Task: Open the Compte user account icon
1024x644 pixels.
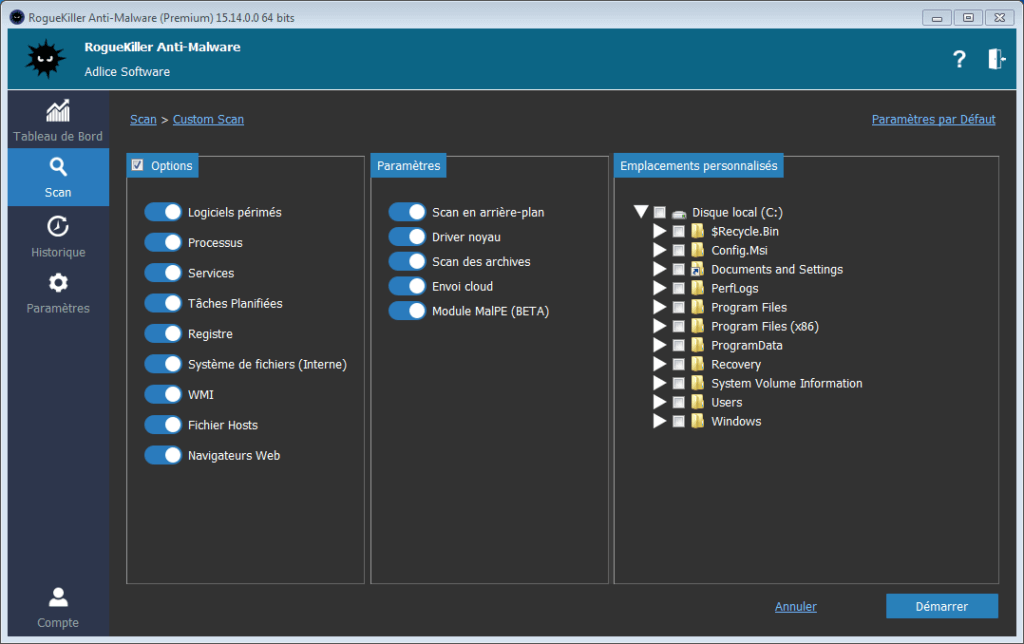Action: pyautogui.click(x=58, y=598)
